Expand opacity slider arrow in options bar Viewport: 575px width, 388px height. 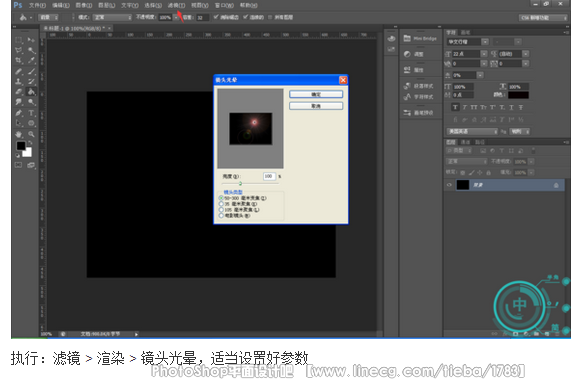(176, 18)
